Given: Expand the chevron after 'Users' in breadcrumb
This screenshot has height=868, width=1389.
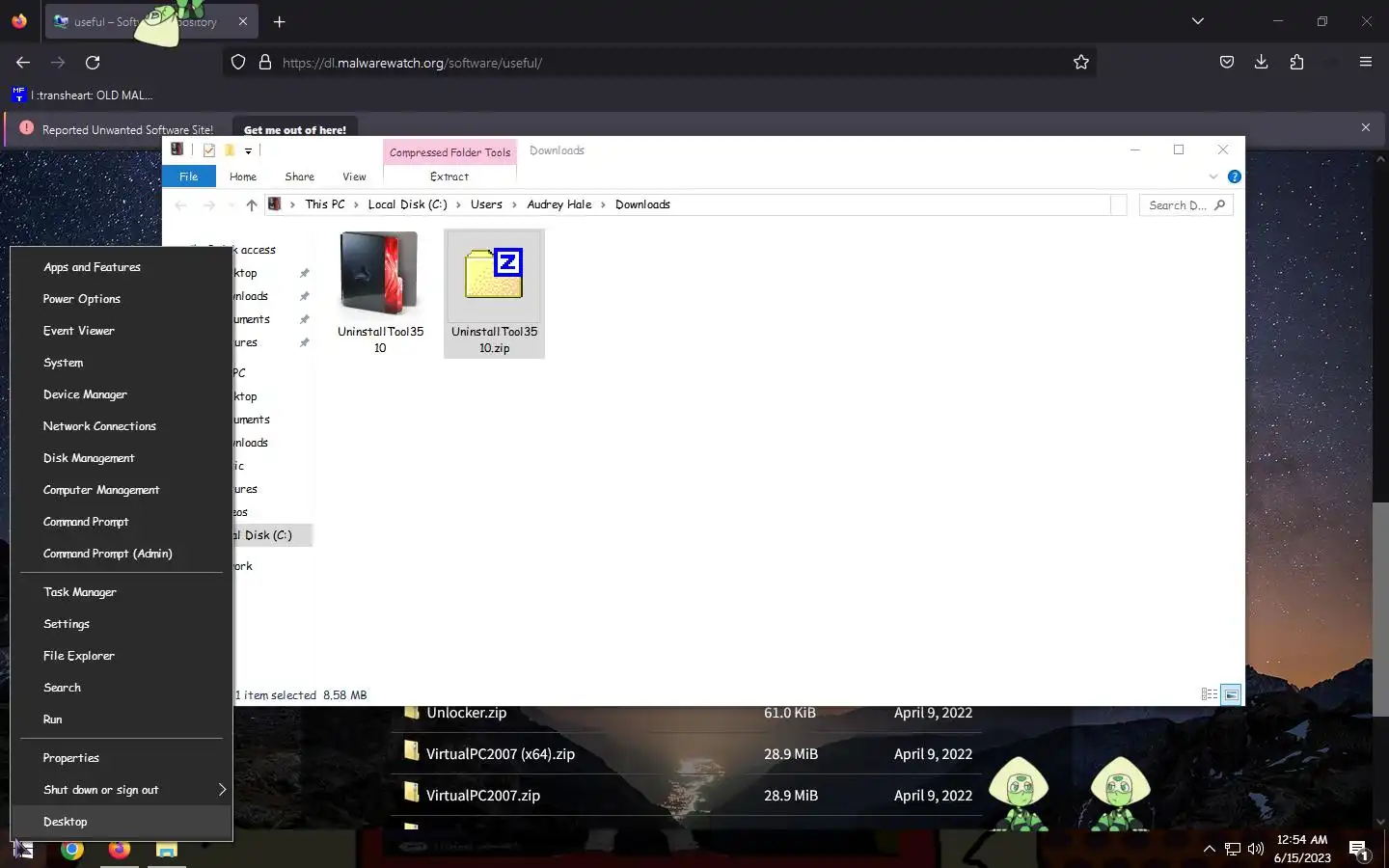Looking at the screenshot, I should tap(514, 204).
